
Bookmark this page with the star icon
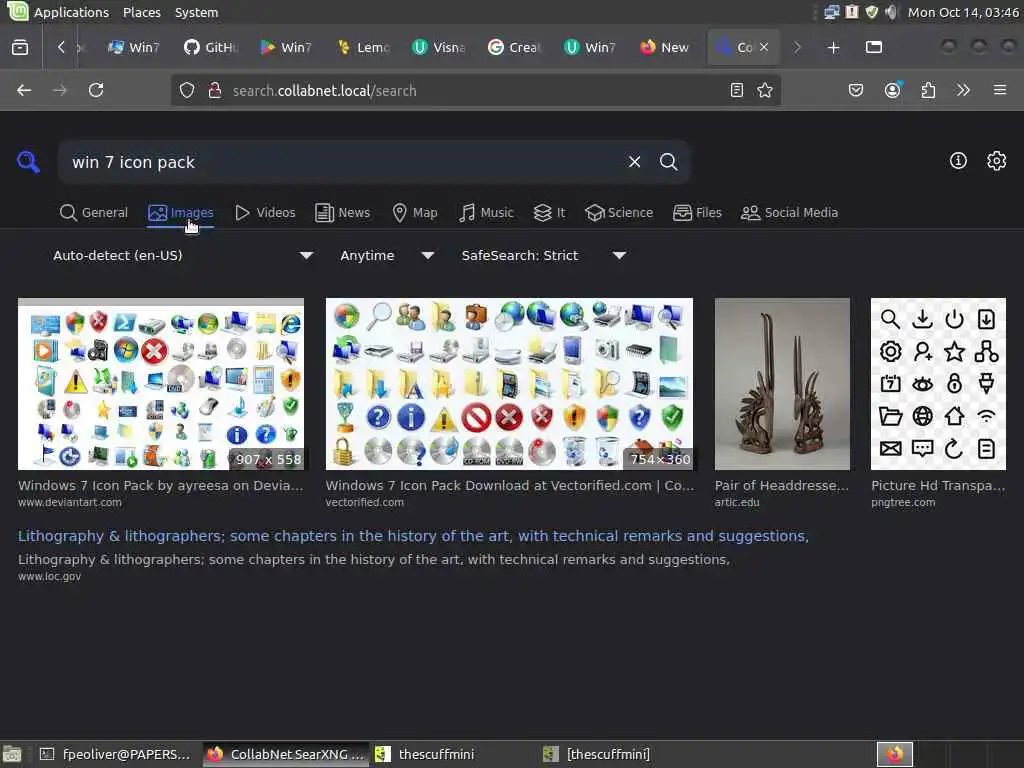[x=765, y=90]
